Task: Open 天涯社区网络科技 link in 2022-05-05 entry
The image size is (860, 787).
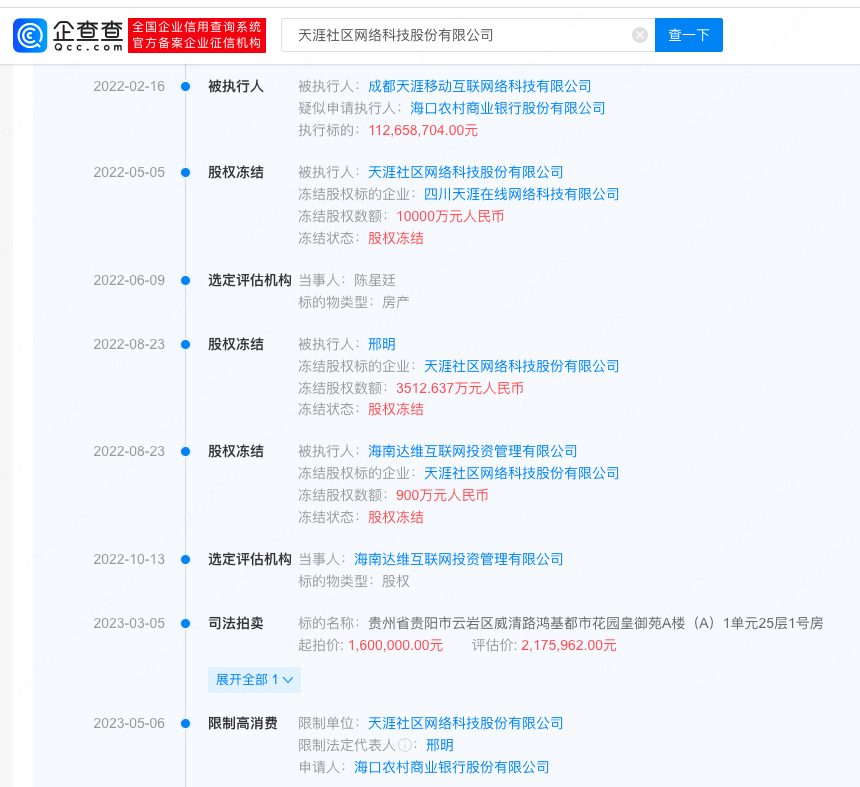Action: pos(465,172)
